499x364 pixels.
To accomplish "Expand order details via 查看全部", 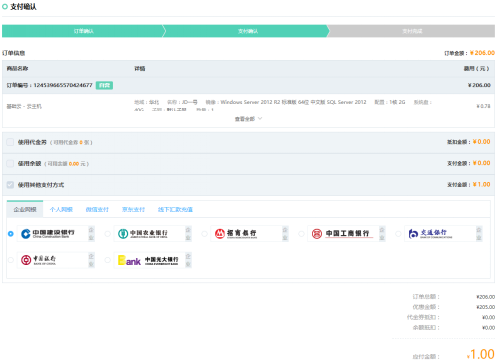I will click(248, 119).
